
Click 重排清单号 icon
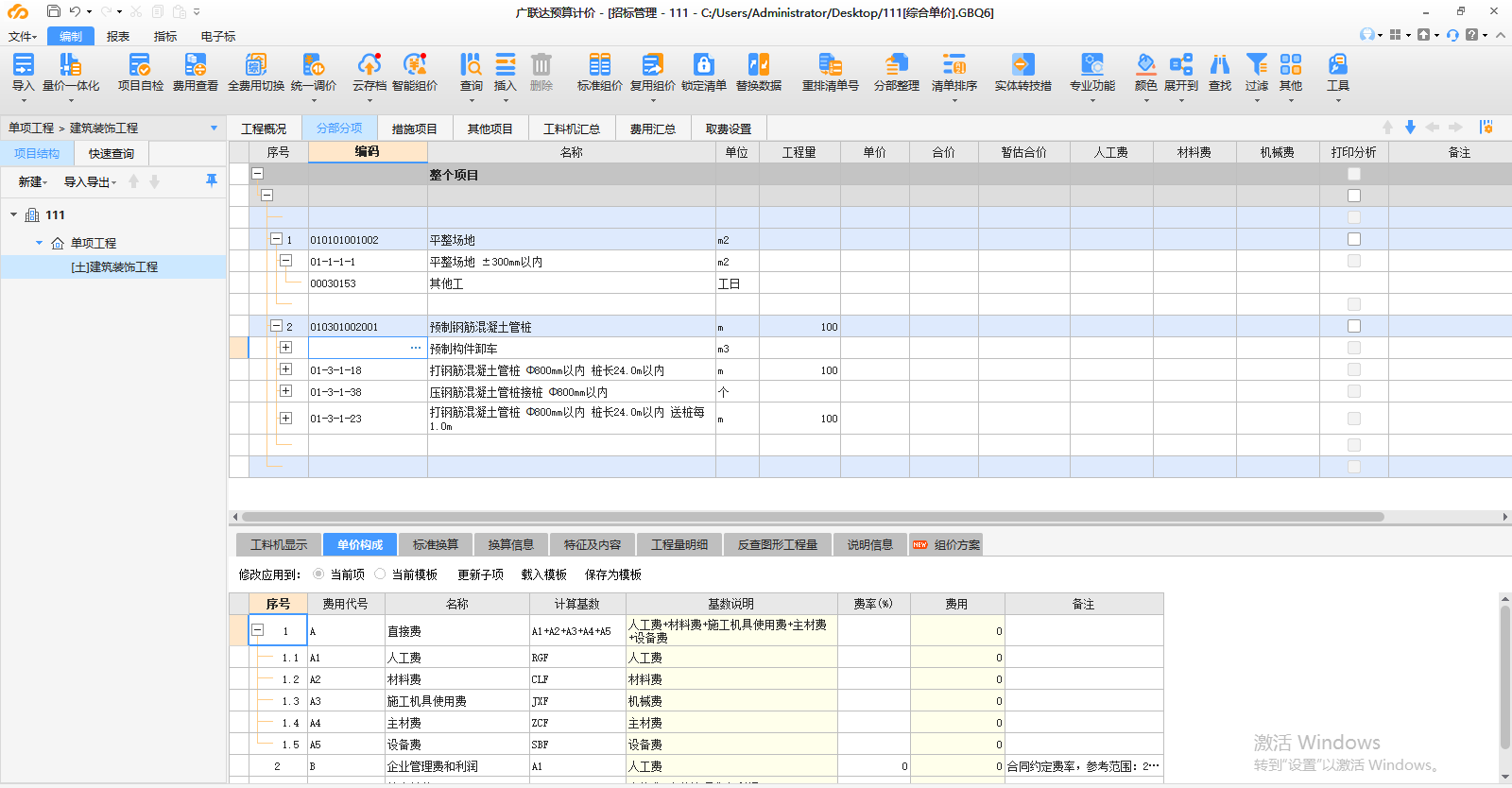pos(830,64)
